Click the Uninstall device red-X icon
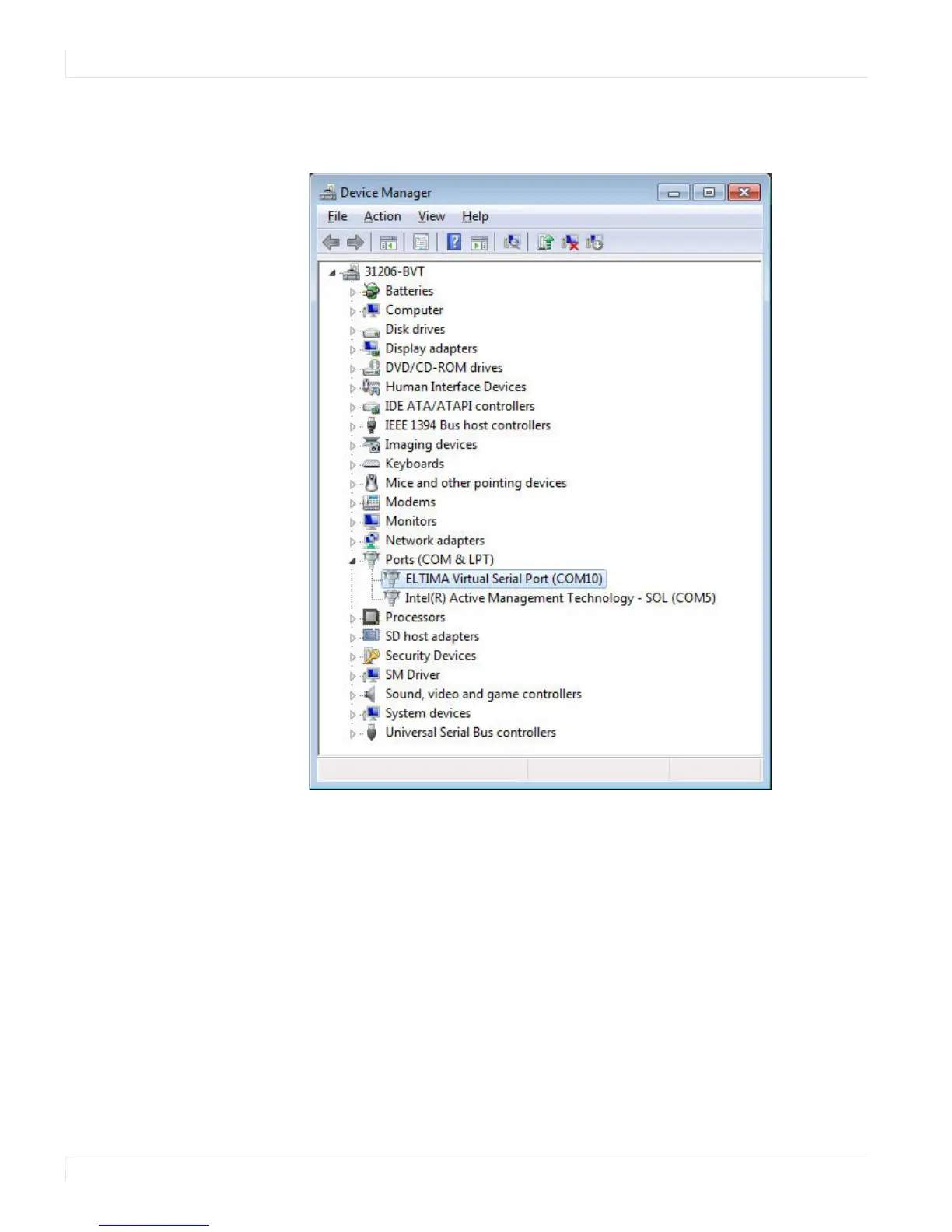This screenshot has height=1232, width=952. click(x=570, y=243)
